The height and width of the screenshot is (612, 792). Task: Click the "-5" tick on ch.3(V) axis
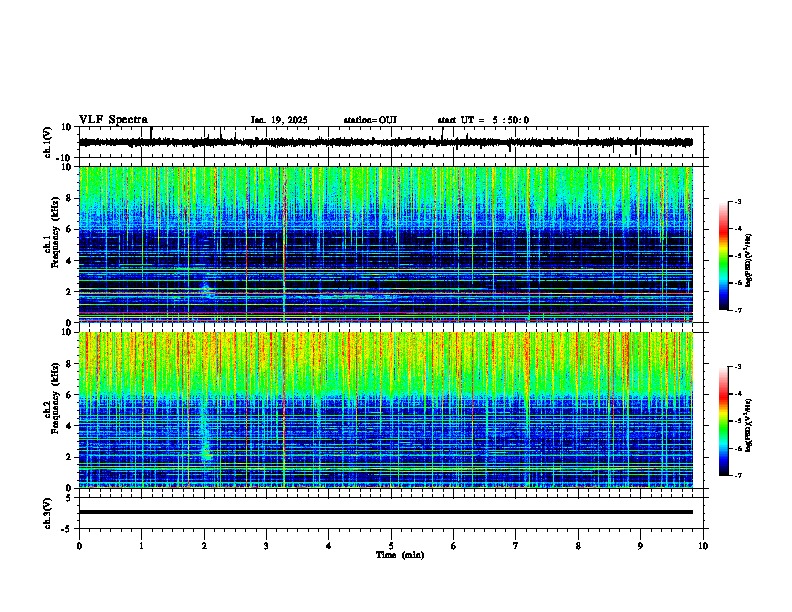pos(67,529)
